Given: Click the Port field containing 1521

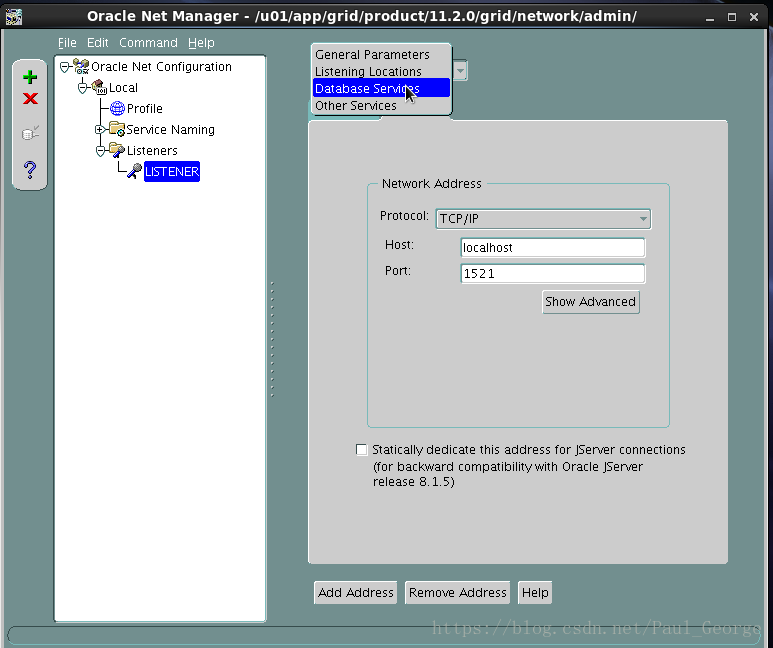Looking at the screenshot, I should point(553,274).
